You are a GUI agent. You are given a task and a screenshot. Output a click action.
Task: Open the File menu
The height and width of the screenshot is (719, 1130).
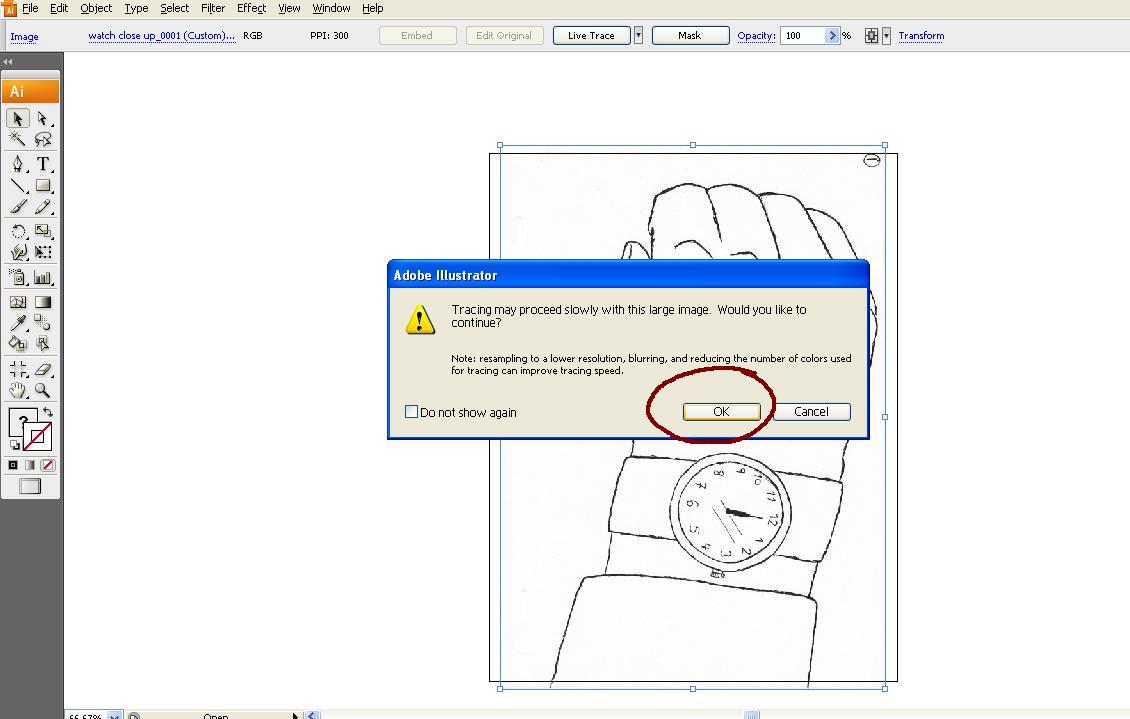point(30,9)
